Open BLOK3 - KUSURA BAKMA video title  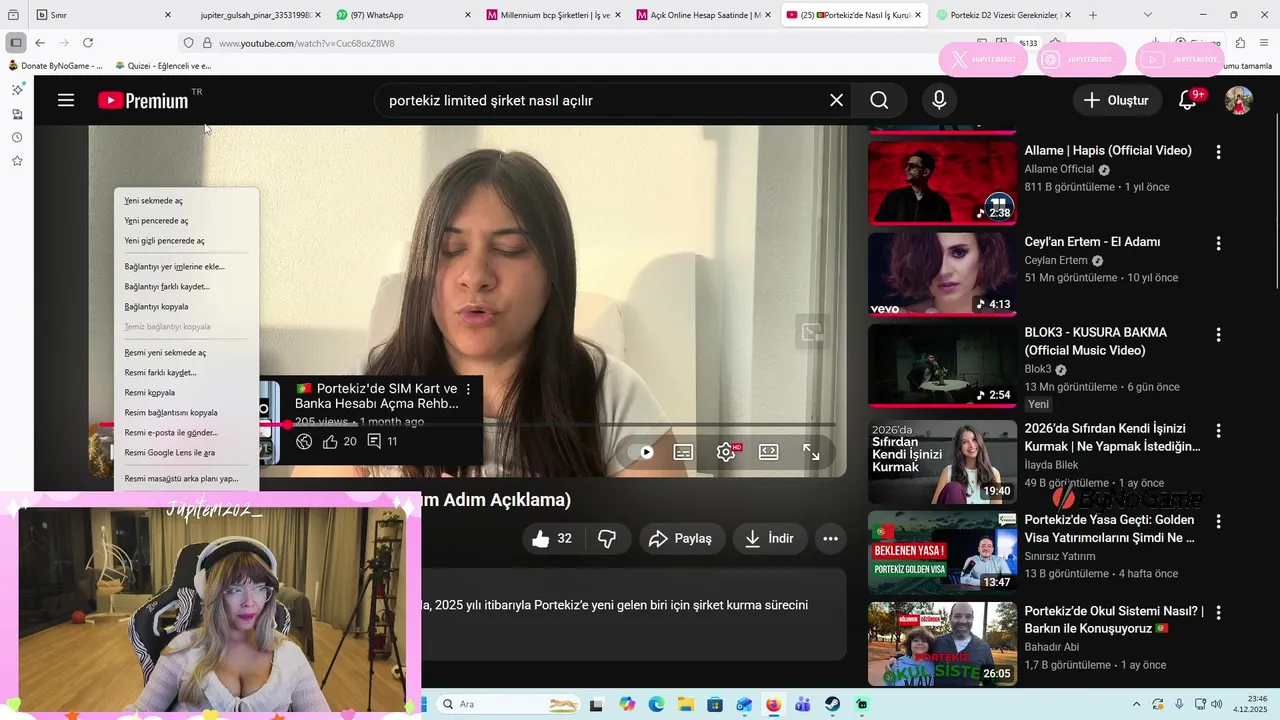tap(1095, 341)
